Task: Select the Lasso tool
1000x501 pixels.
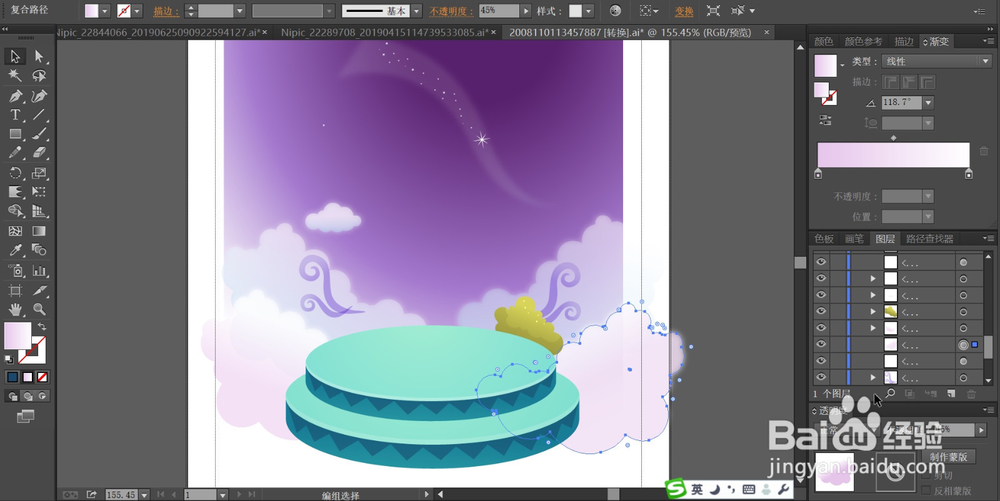Action: pyautogui.click(x=39, y=76)
